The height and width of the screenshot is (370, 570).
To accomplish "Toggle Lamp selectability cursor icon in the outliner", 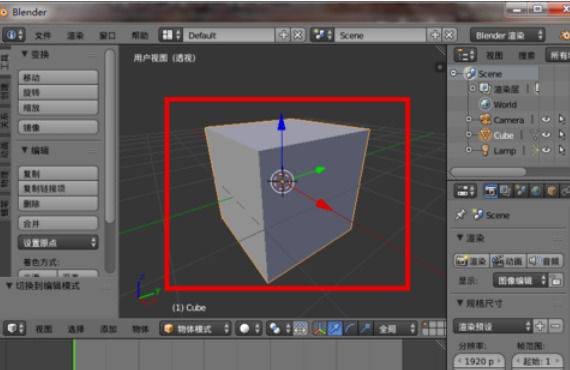I will tap(562, 150).
